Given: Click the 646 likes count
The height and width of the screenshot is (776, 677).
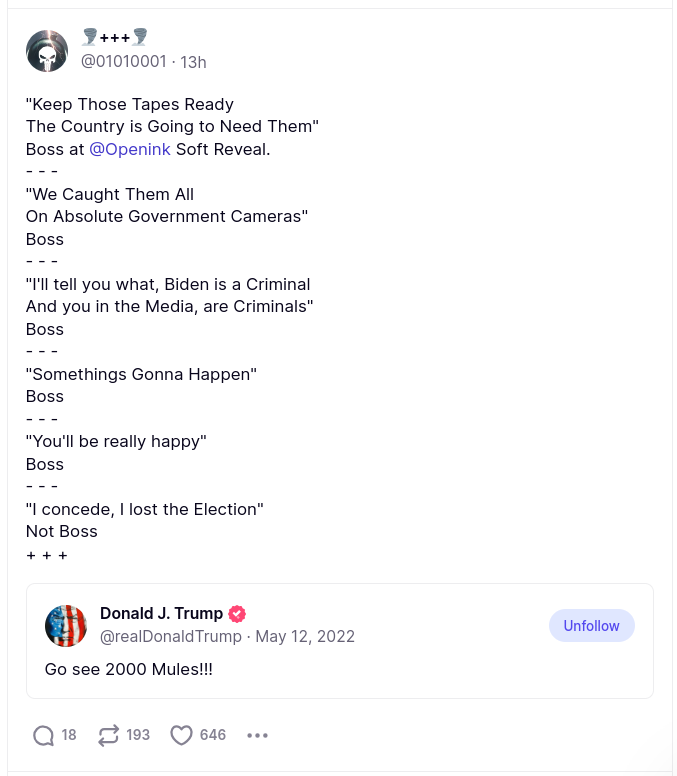Looking at the screenshot, I should 213,735.
